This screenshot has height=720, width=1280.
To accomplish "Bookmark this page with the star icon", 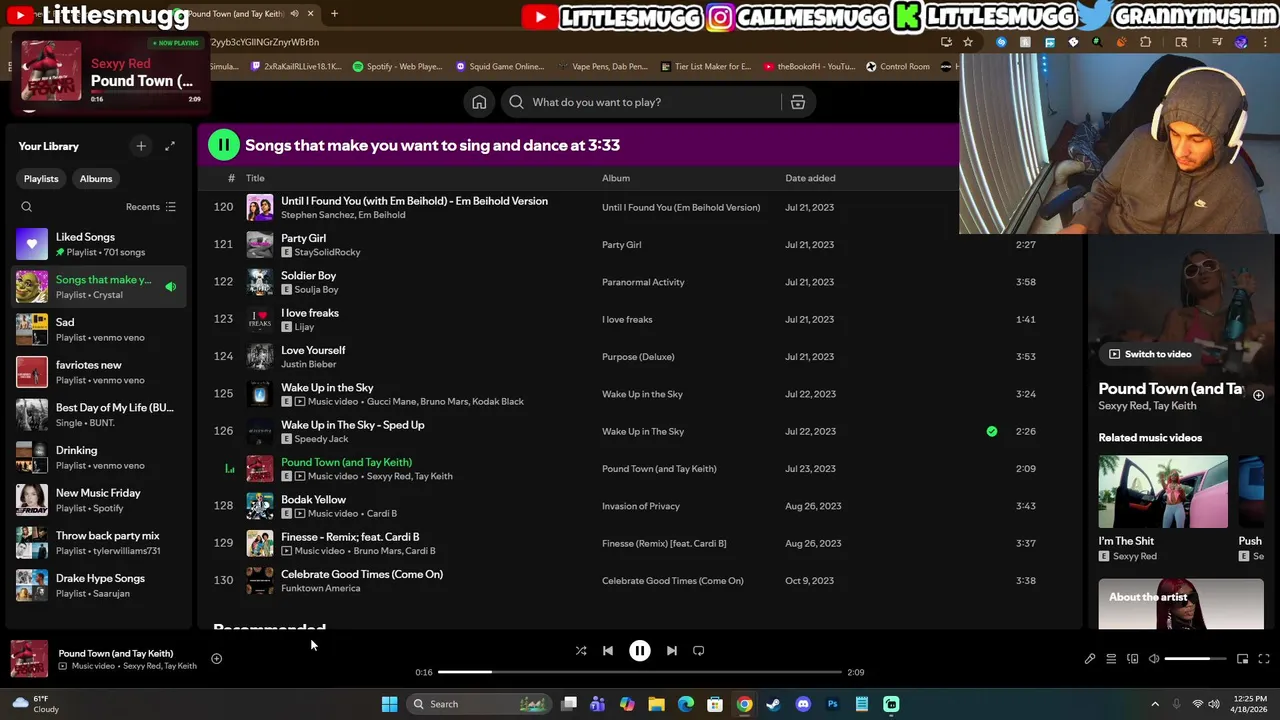I will pos(968,42).
